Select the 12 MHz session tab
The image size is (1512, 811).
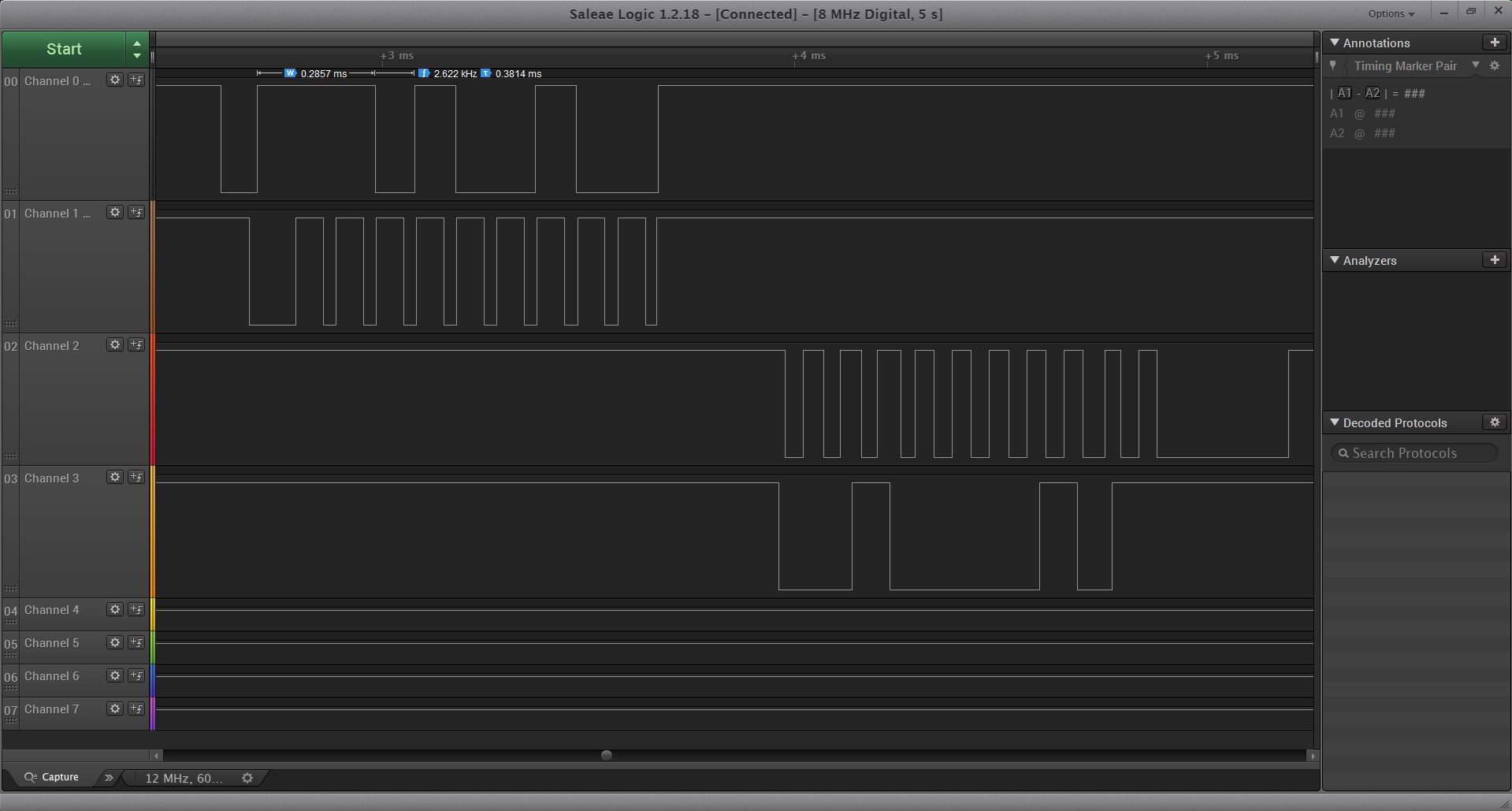click(x=184, y=778)
